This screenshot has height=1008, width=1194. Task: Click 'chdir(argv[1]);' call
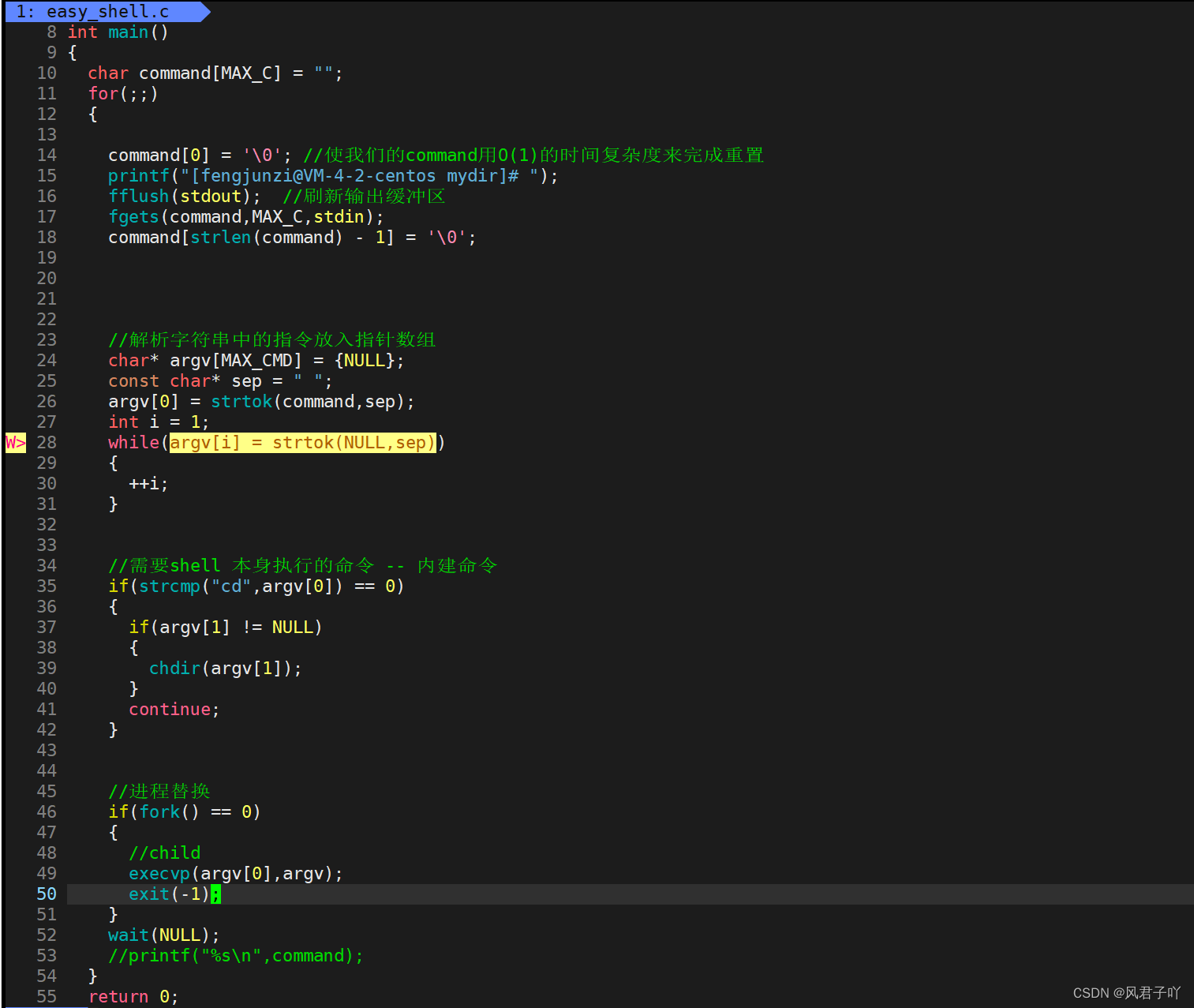[x=226, y=668]
